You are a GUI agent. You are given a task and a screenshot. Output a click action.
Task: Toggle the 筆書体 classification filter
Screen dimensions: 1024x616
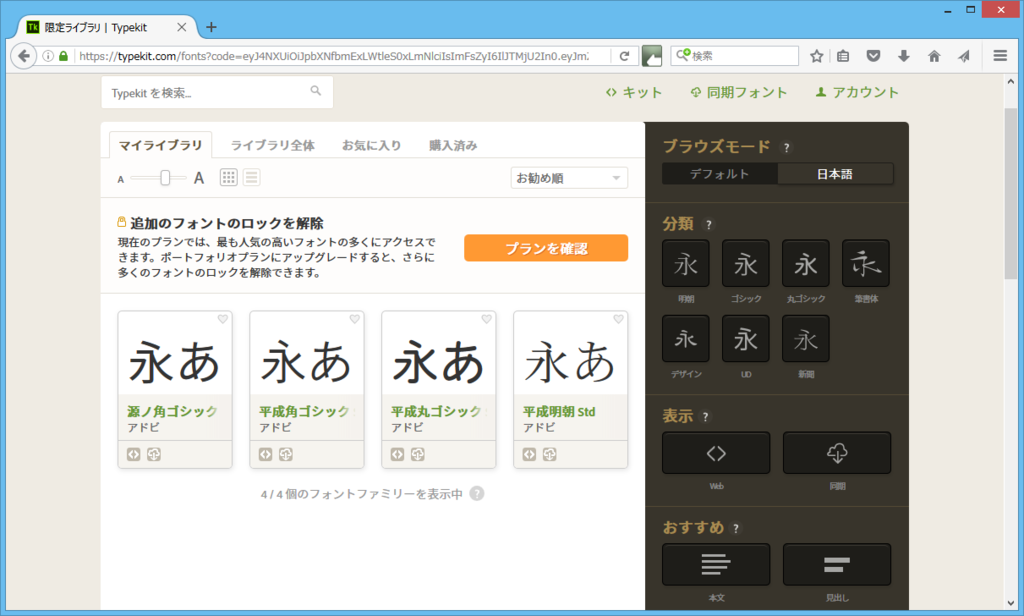pos(866,263)
